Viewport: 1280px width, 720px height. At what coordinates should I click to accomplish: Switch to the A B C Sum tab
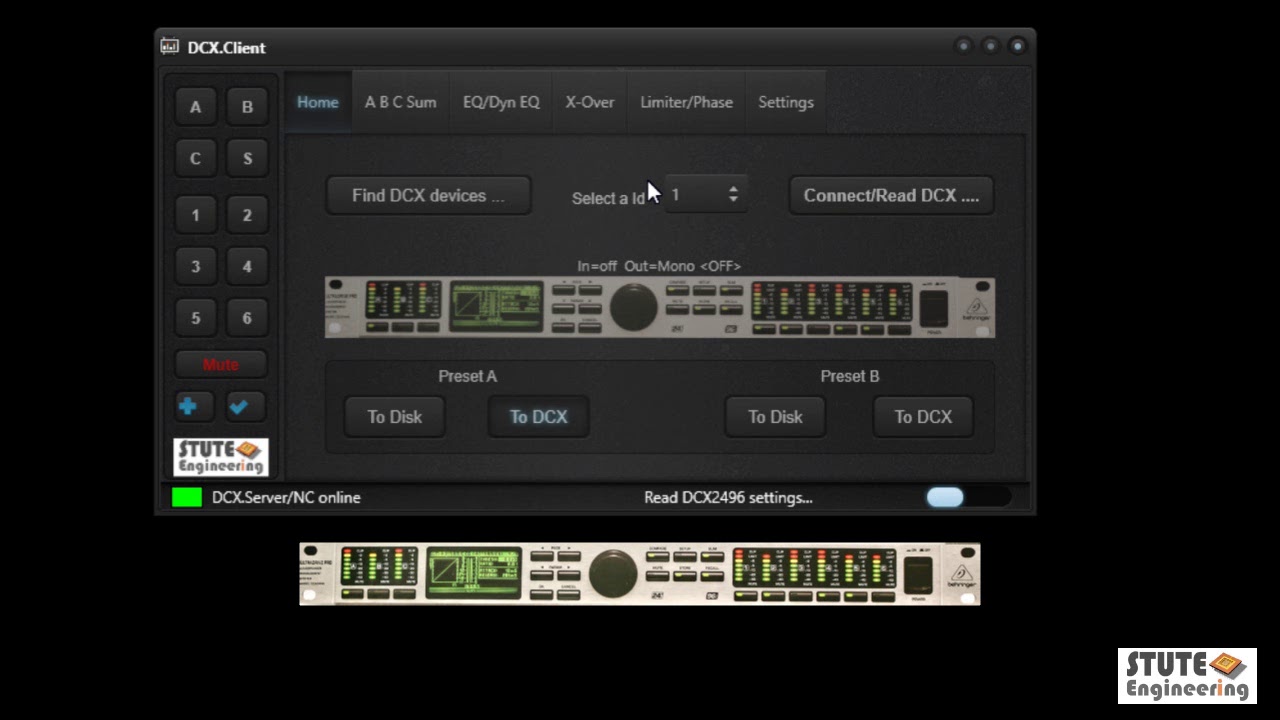click(400, 102)
